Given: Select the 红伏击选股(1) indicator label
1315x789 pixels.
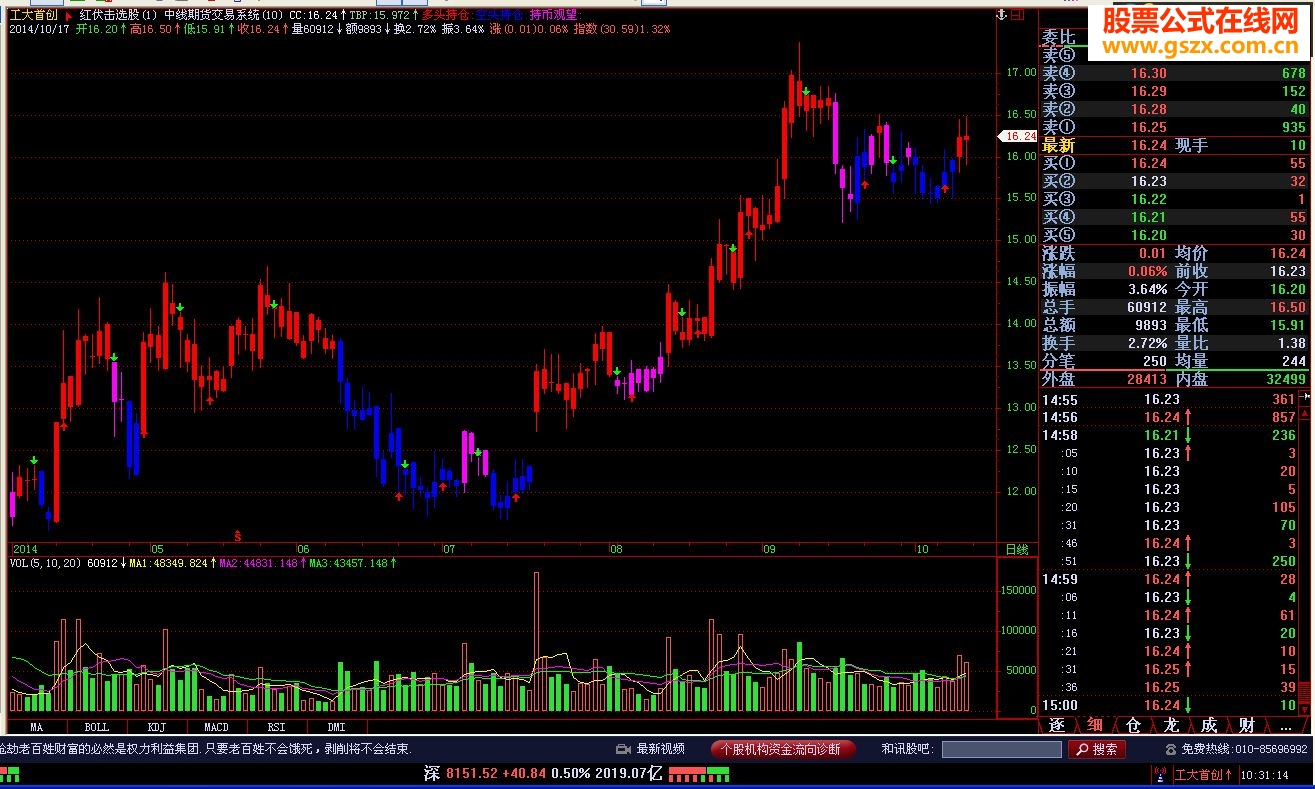Looking at the screenshot, I should click(x=119, y=16).
